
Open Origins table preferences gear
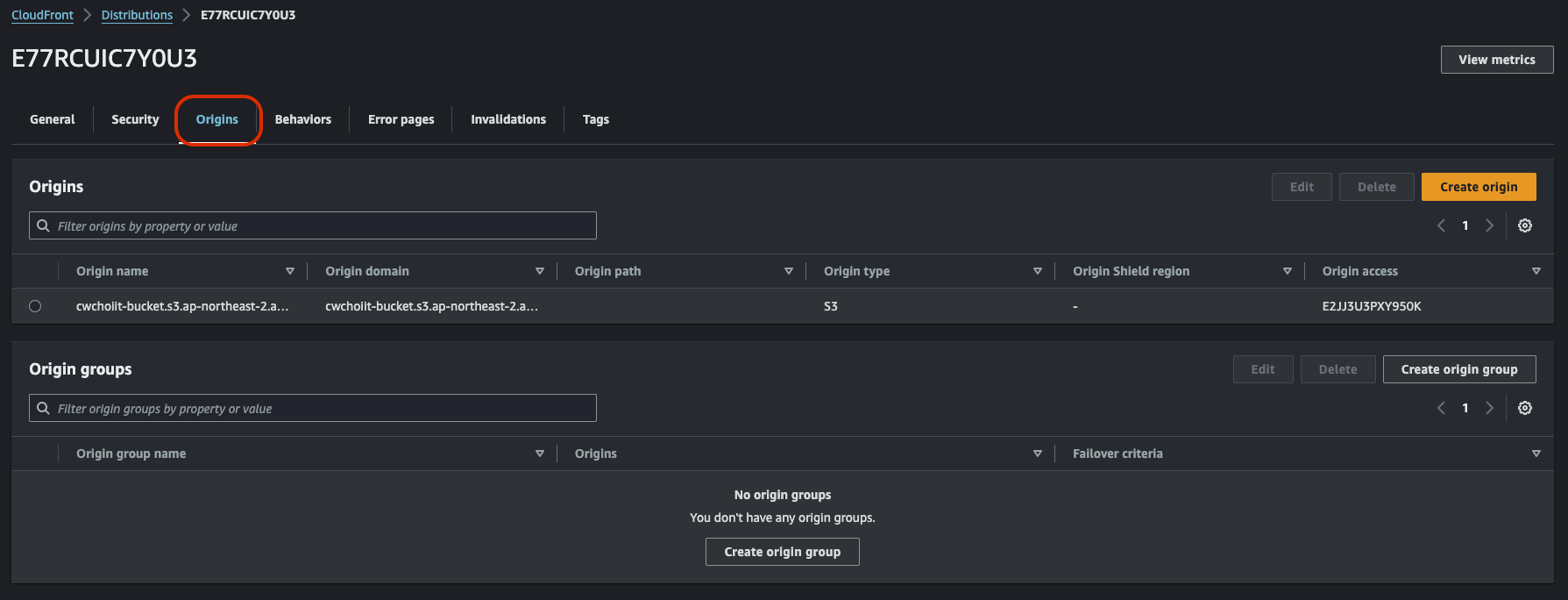1525,225
